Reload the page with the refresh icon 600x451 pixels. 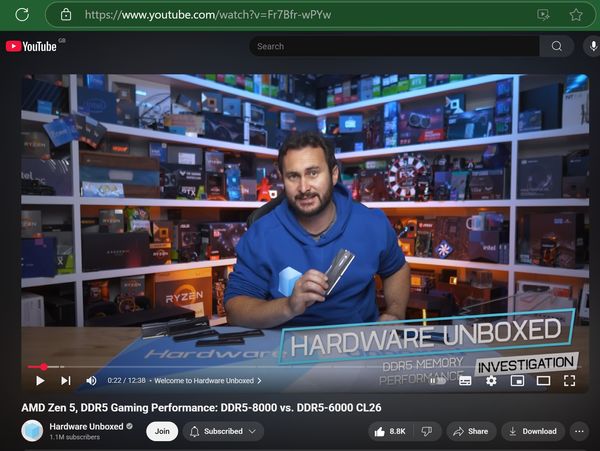click(x=22, y=15)
